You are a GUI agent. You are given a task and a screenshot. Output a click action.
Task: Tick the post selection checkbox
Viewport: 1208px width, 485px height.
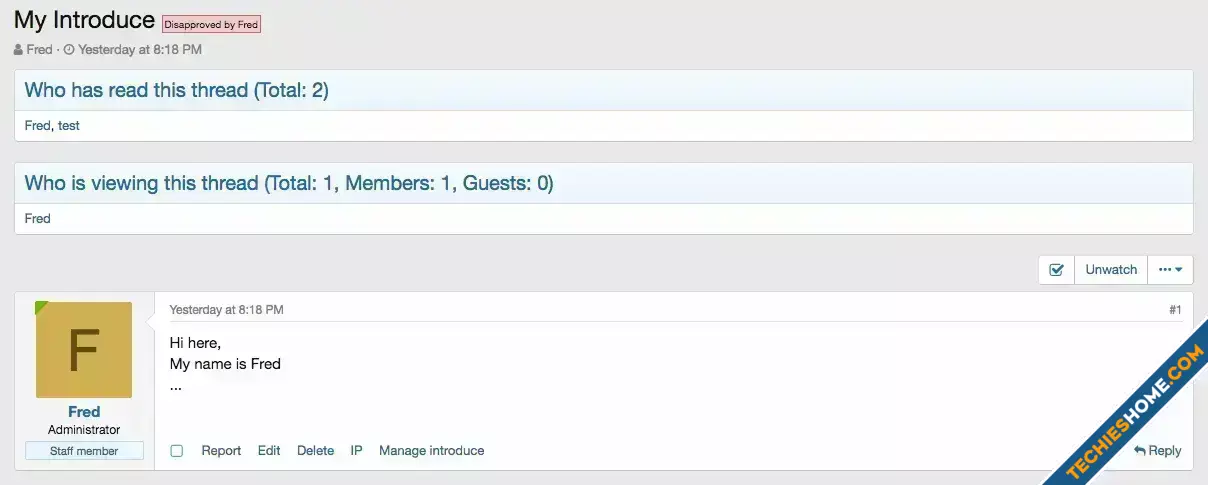coord(177,451)
